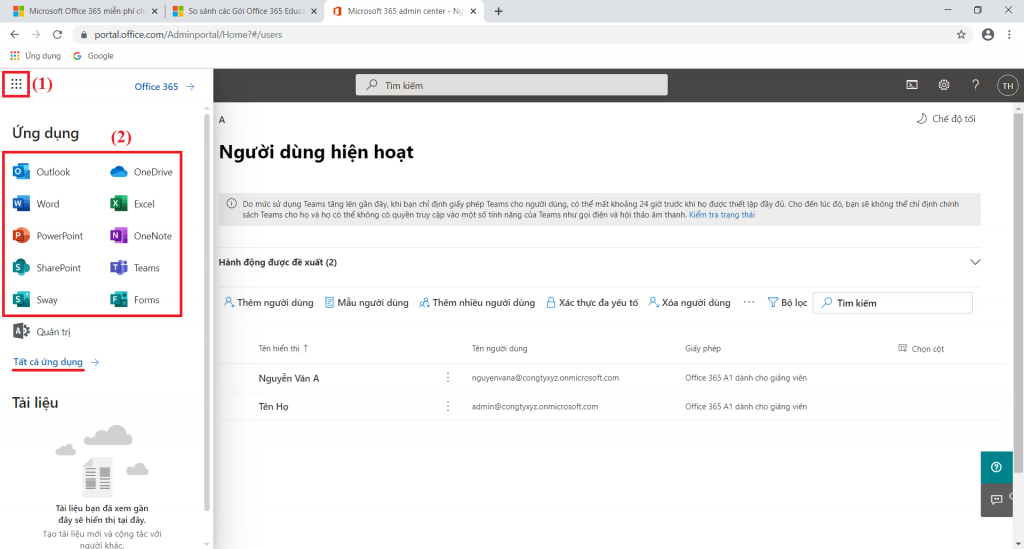Expand Hành động được đề xuất section
1024x549 pixels.
pyautogui.click(x=975, y=262)
